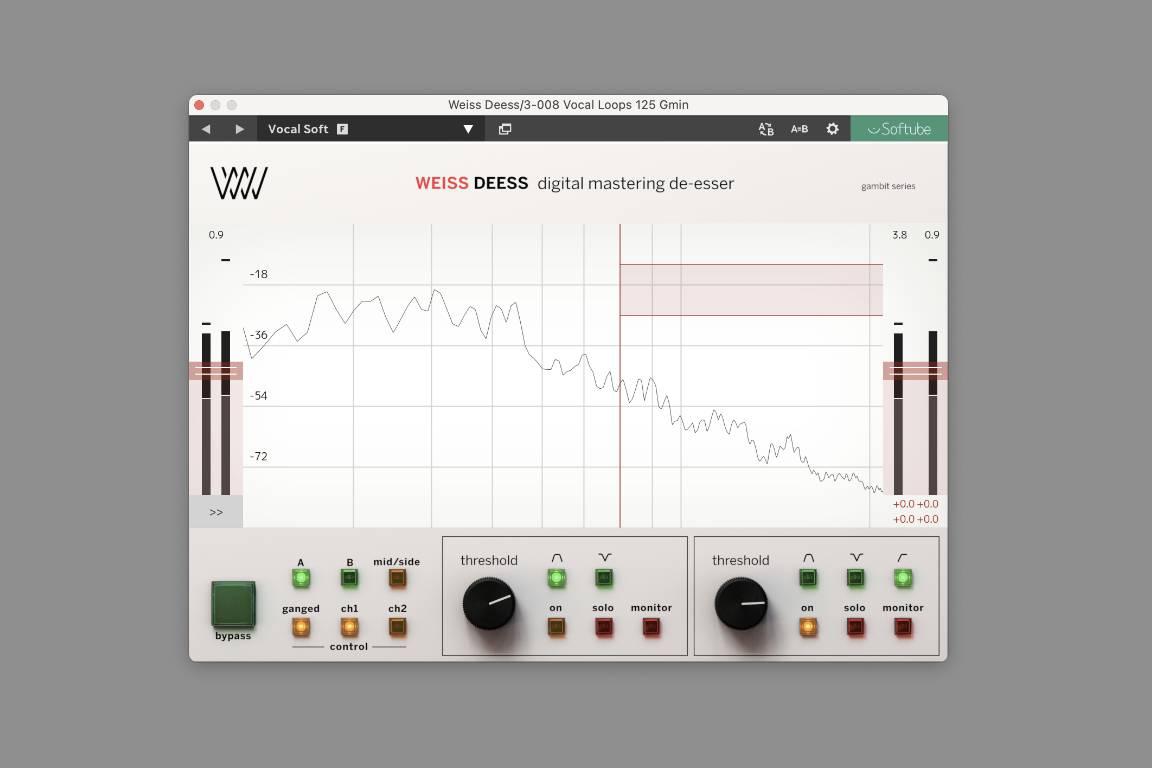Select setting B button
Screen dimensions: 1152x768
click(350, 578)
